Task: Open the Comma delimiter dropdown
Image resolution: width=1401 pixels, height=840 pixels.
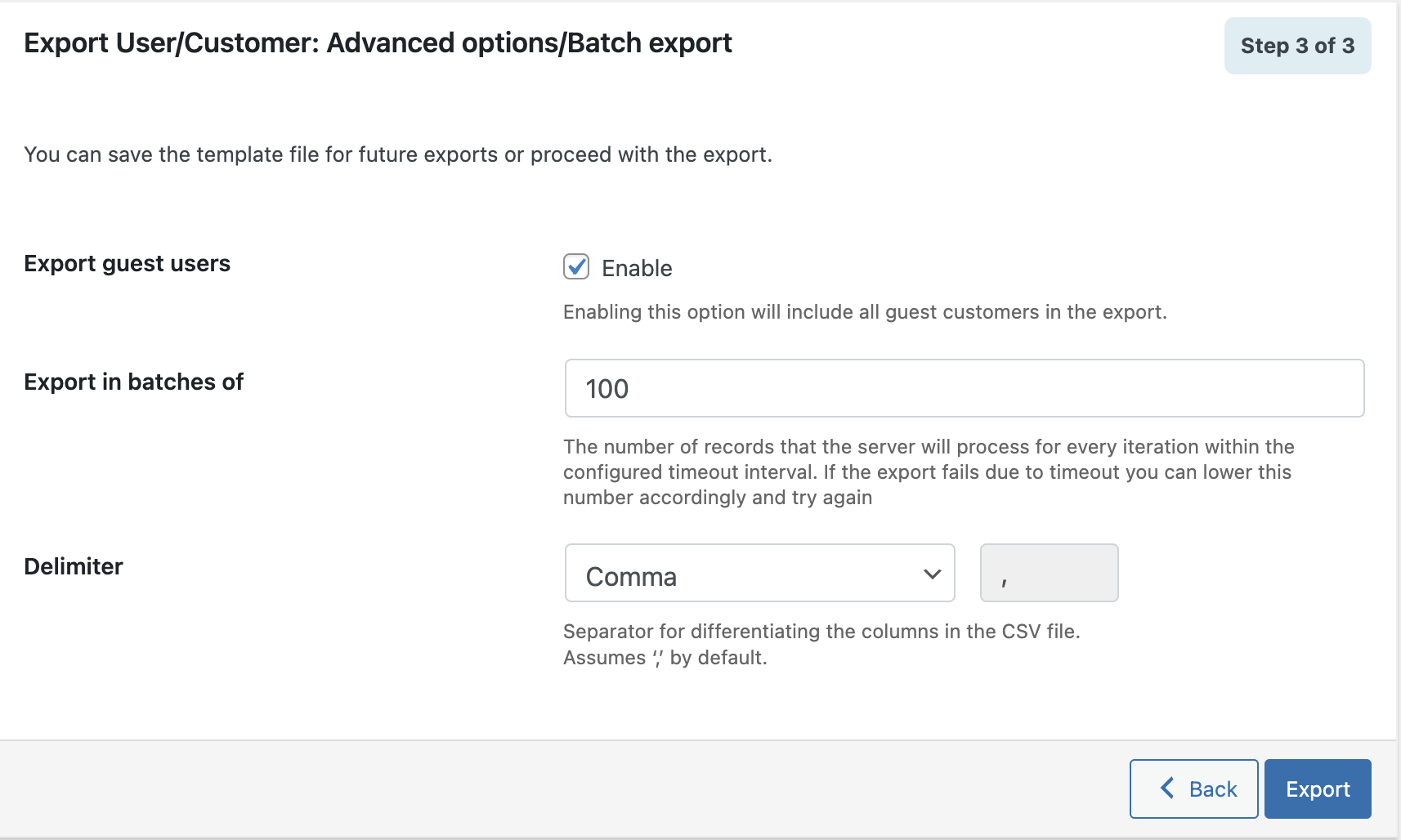Action: [760, 573]
